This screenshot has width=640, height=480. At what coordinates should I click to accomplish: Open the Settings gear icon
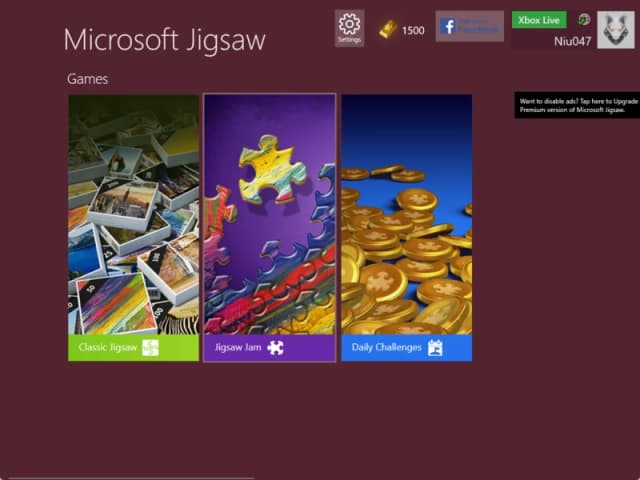tap(349, 28)
